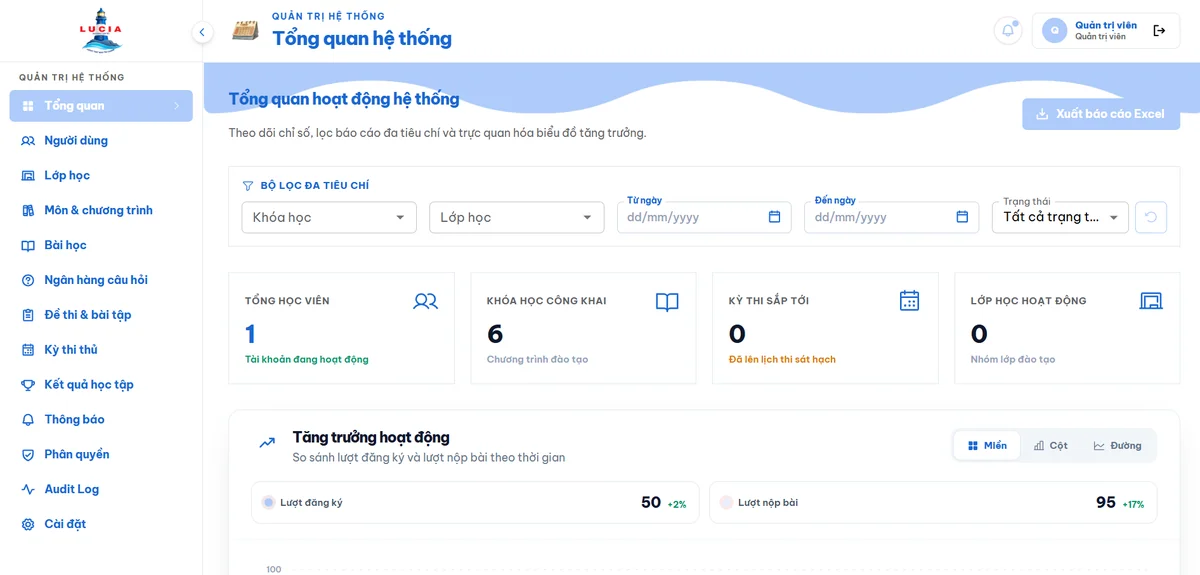1200x575 pixels.
Task: Click the Từ ngày date input
Action: click(704, 217)
